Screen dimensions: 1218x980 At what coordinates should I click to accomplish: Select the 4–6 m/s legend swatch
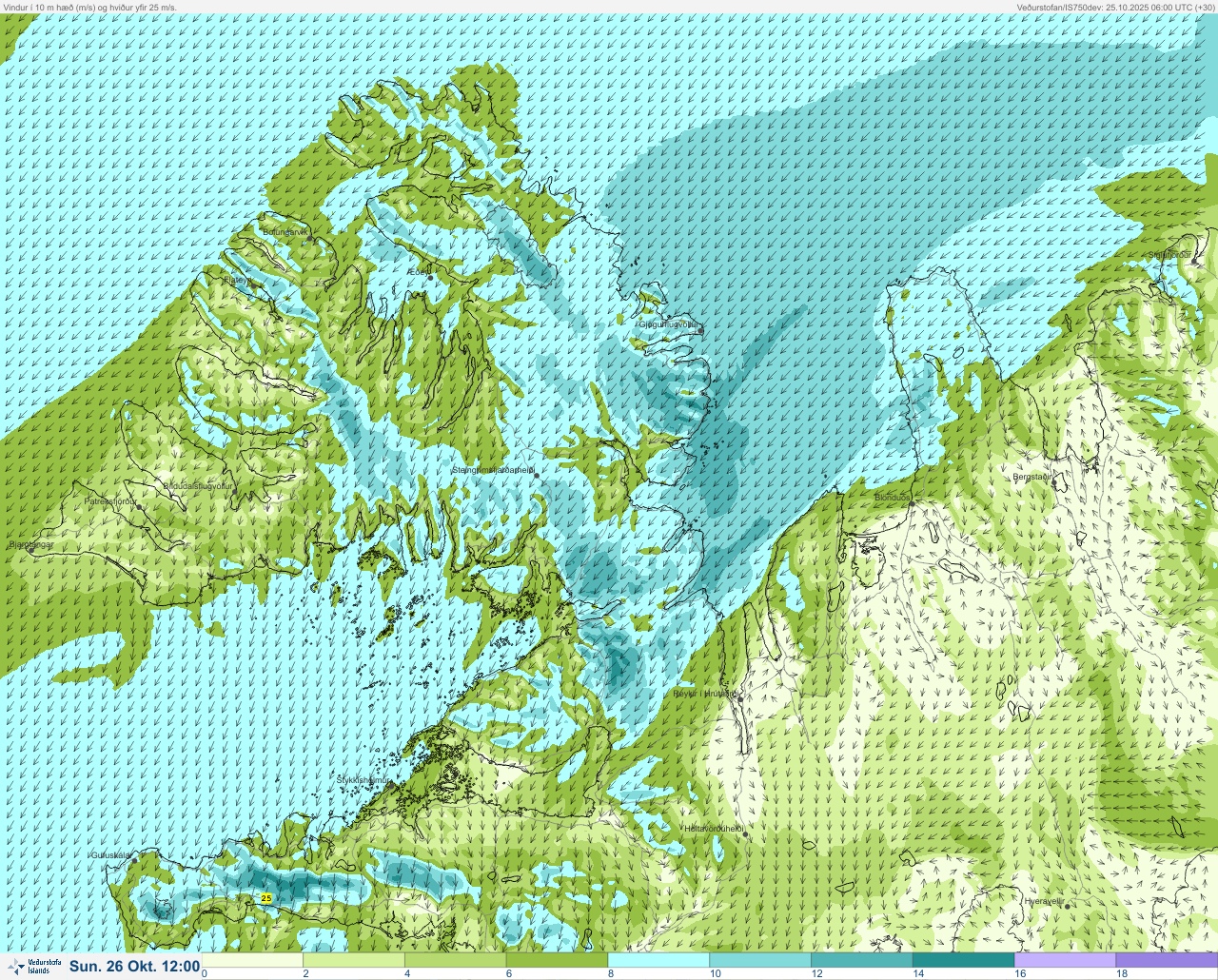[456, 960]
